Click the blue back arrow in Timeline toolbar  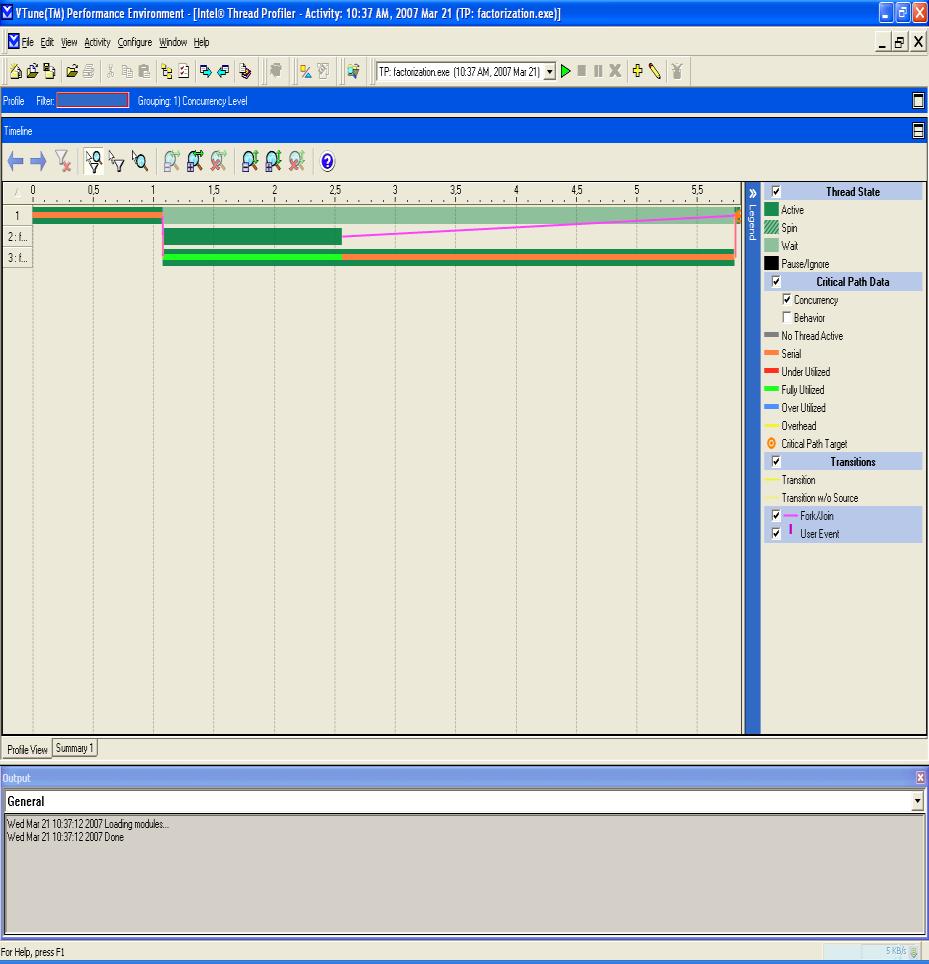pyautogui.click(x=15, y=162)
